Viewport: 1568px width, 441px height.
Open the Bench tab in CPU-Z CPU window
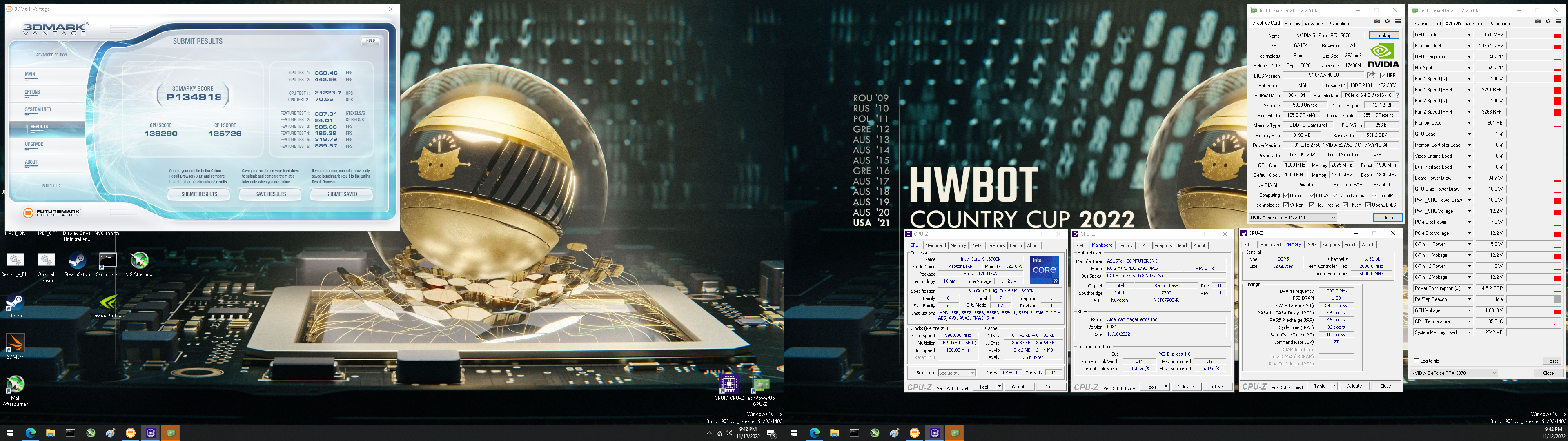tap(1015, 245)
